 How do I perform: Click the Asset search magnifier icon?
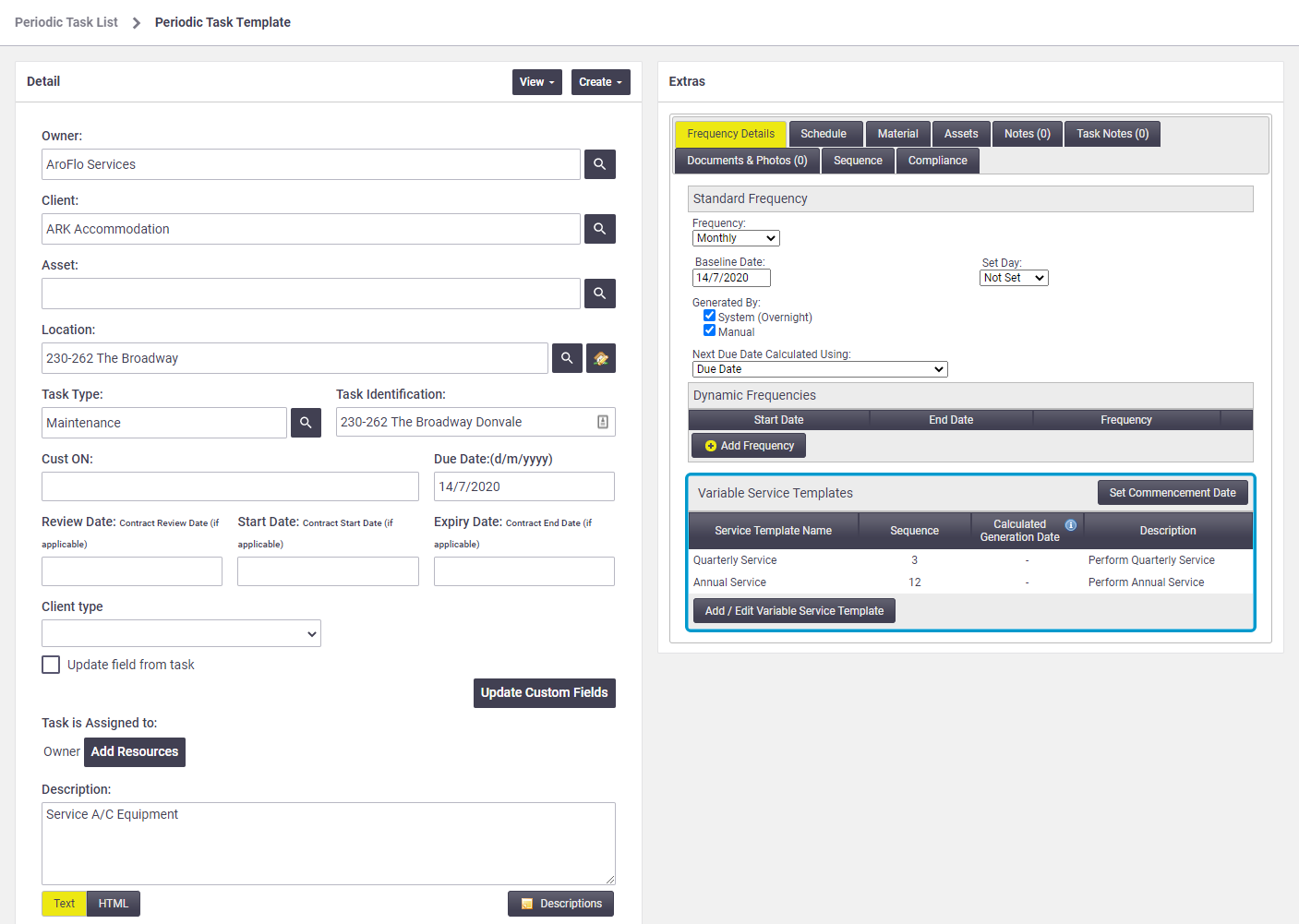(599, 294)
